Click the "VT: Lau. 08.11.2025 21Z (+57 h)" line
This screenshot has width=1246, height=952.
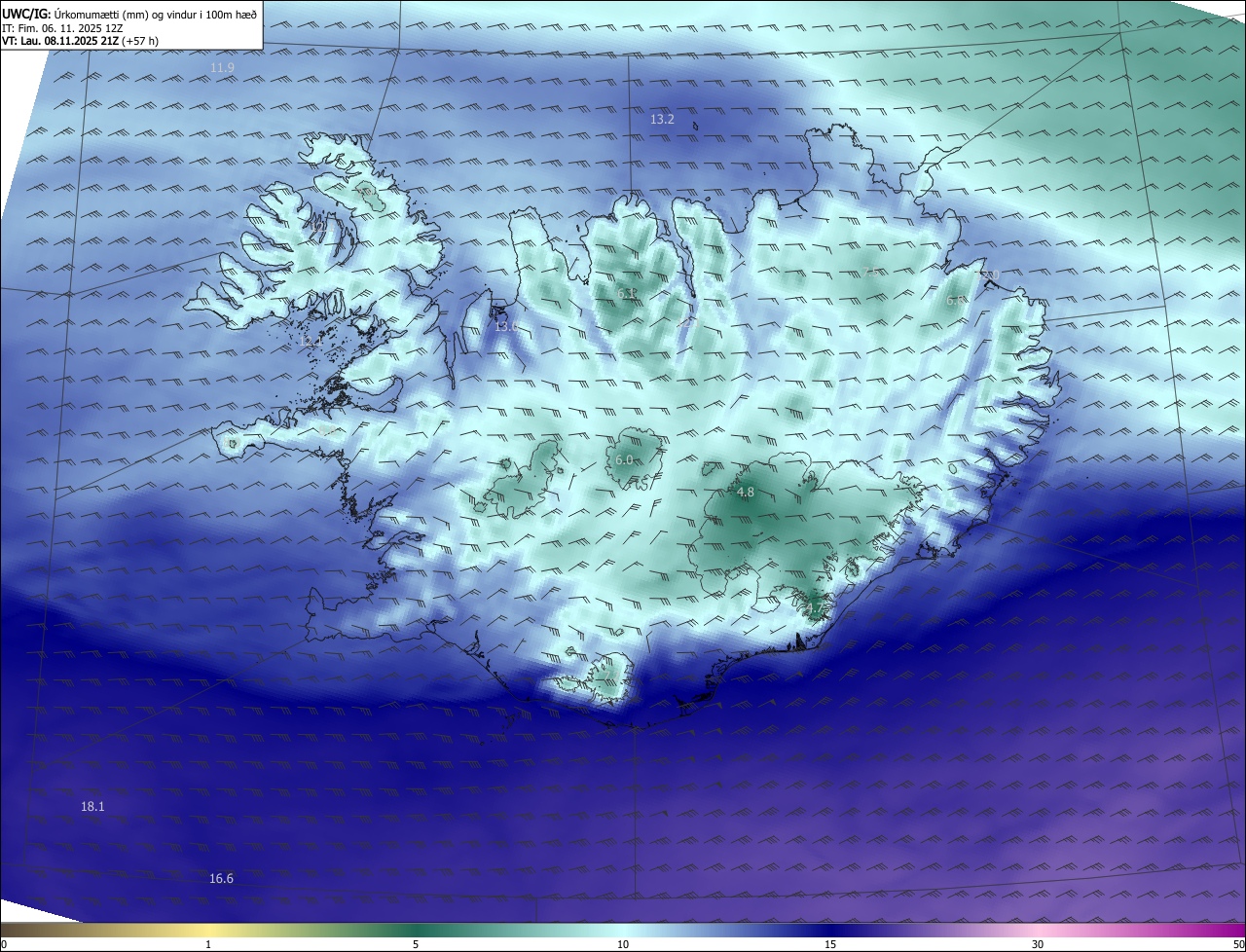[80, 41]
